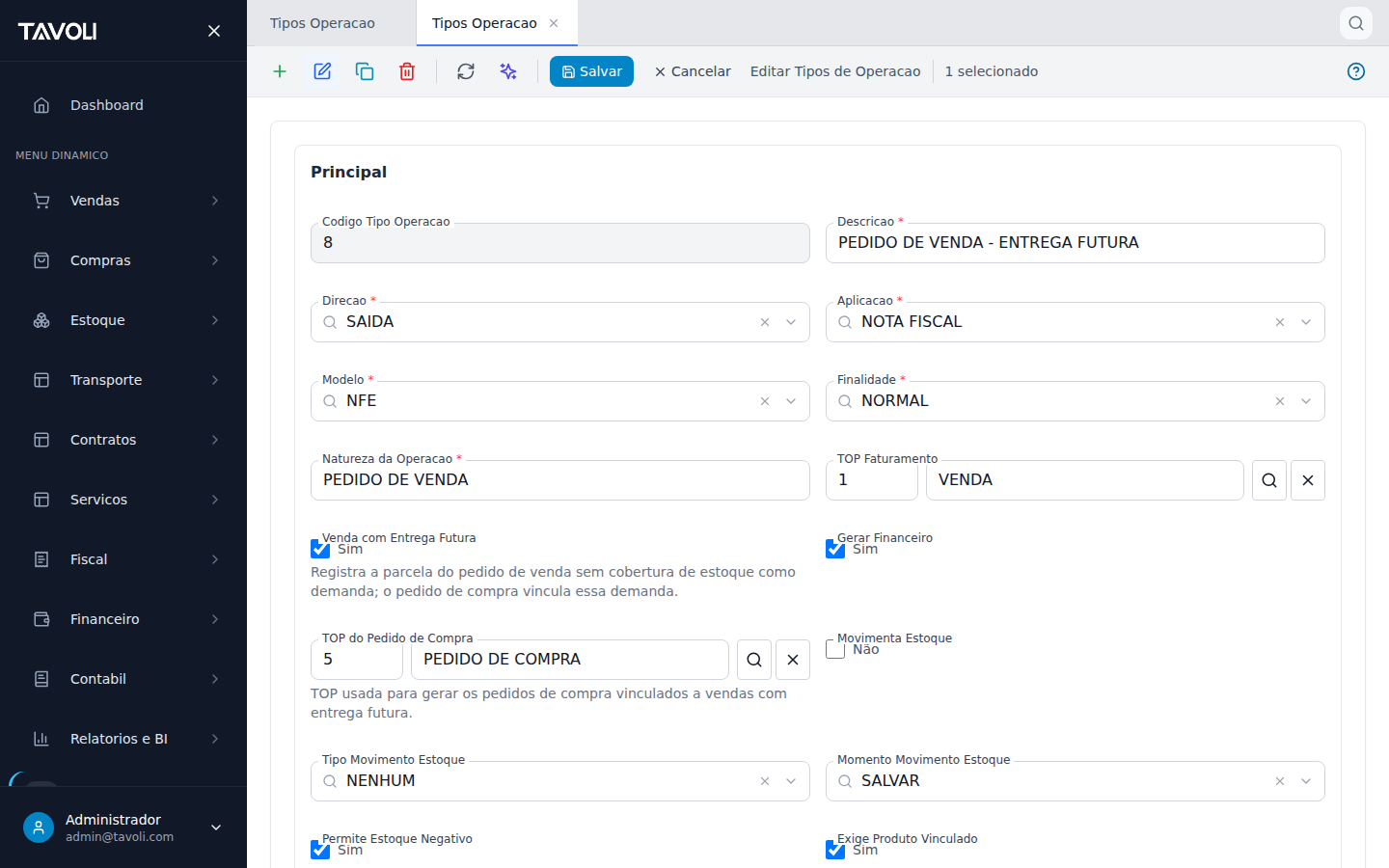Expand the Vendas menu chevron

215,201
